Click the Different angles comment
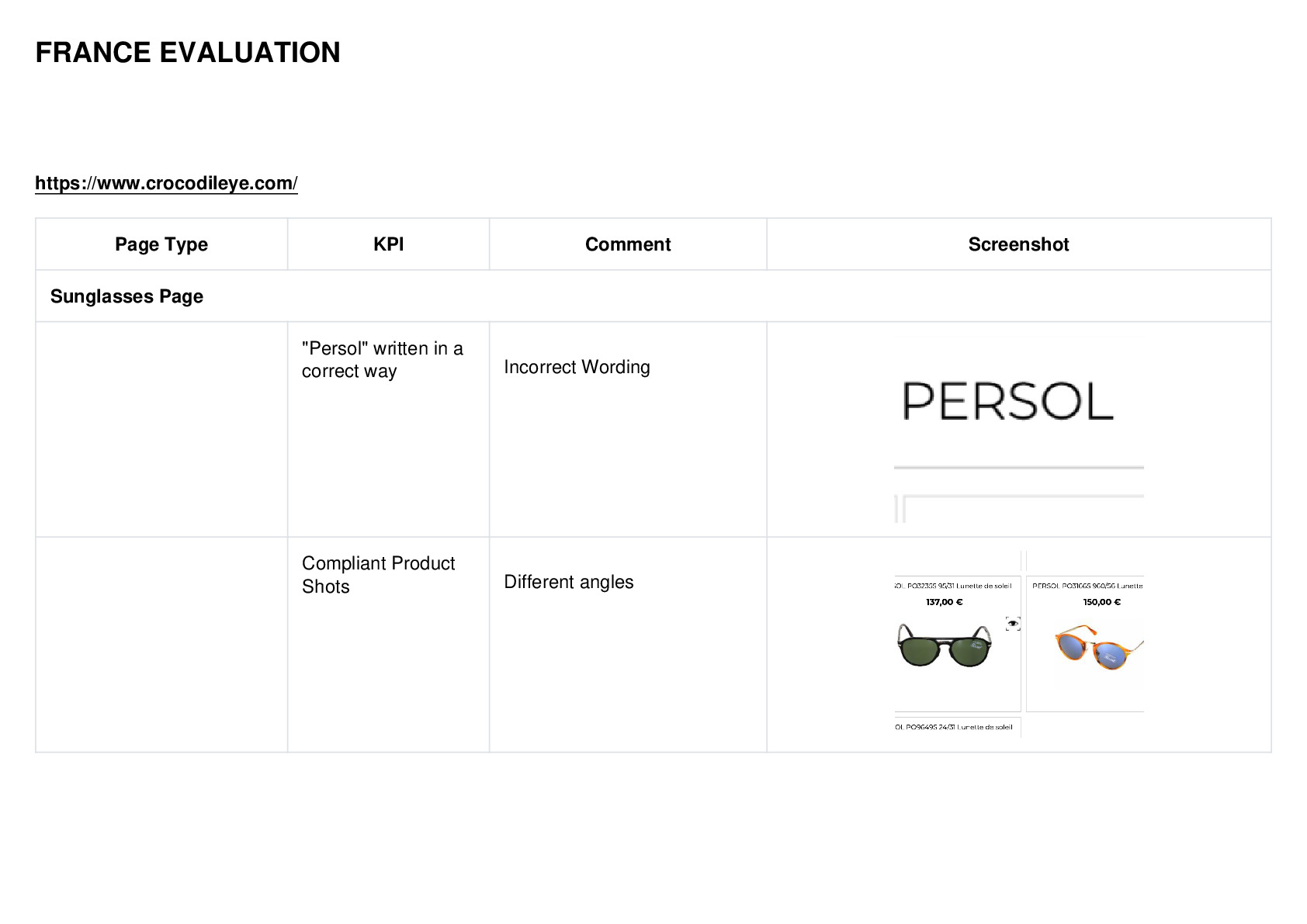This screenshot has height=924, width=1307. [569, 582]
